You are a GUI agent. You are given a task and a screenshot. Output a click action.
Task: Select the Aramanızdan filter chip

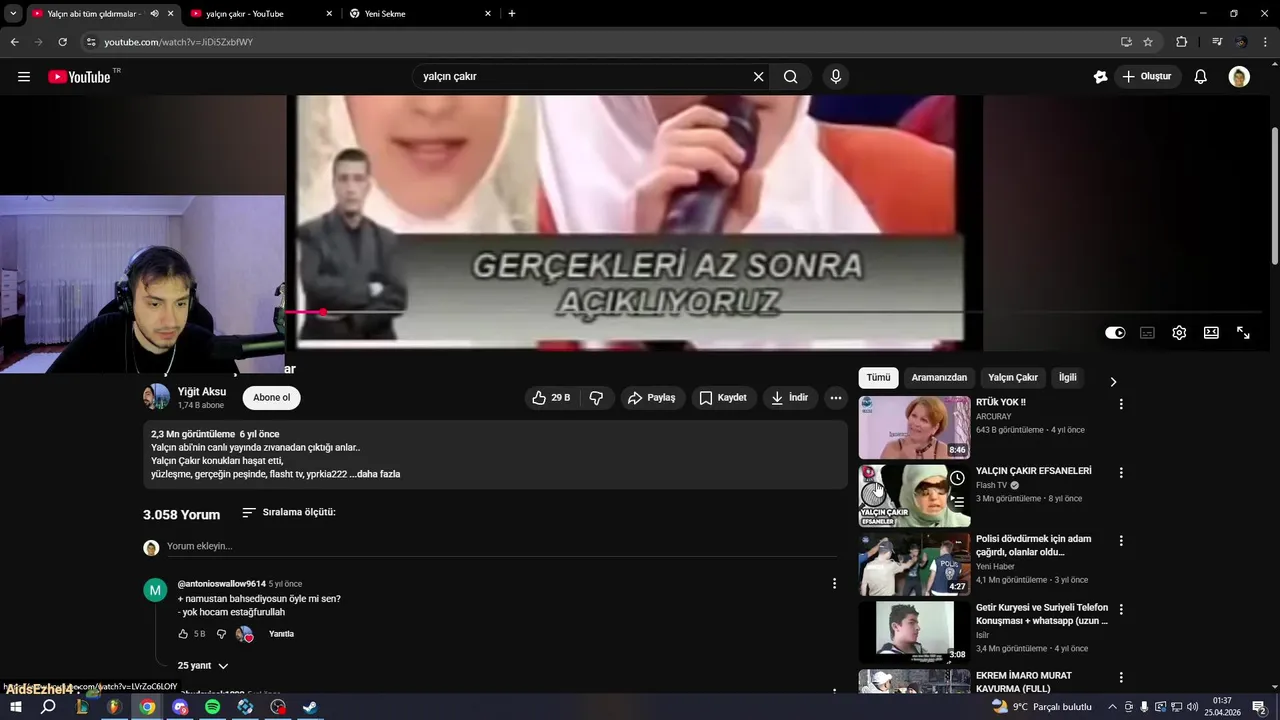pyautogui.click(x=939, y=378)
